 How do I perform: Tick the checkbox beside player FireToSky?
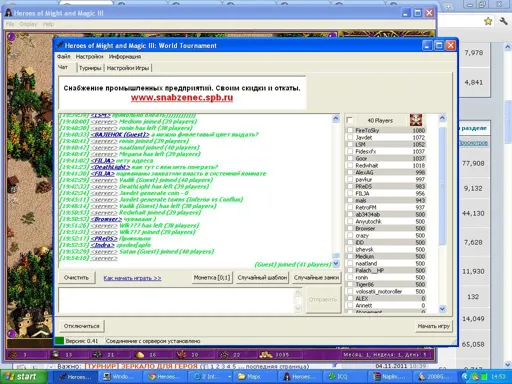tap(350, 130)
